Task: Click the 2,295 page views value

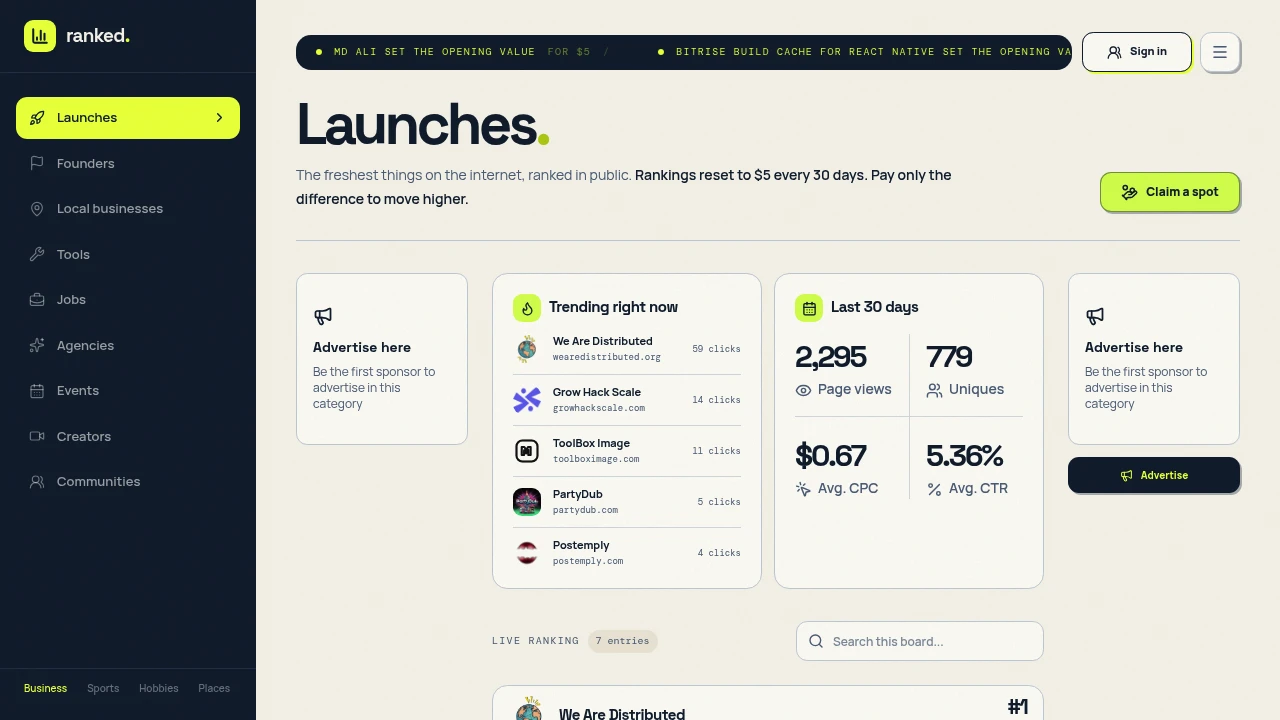Action: click(x=831, y=357)
